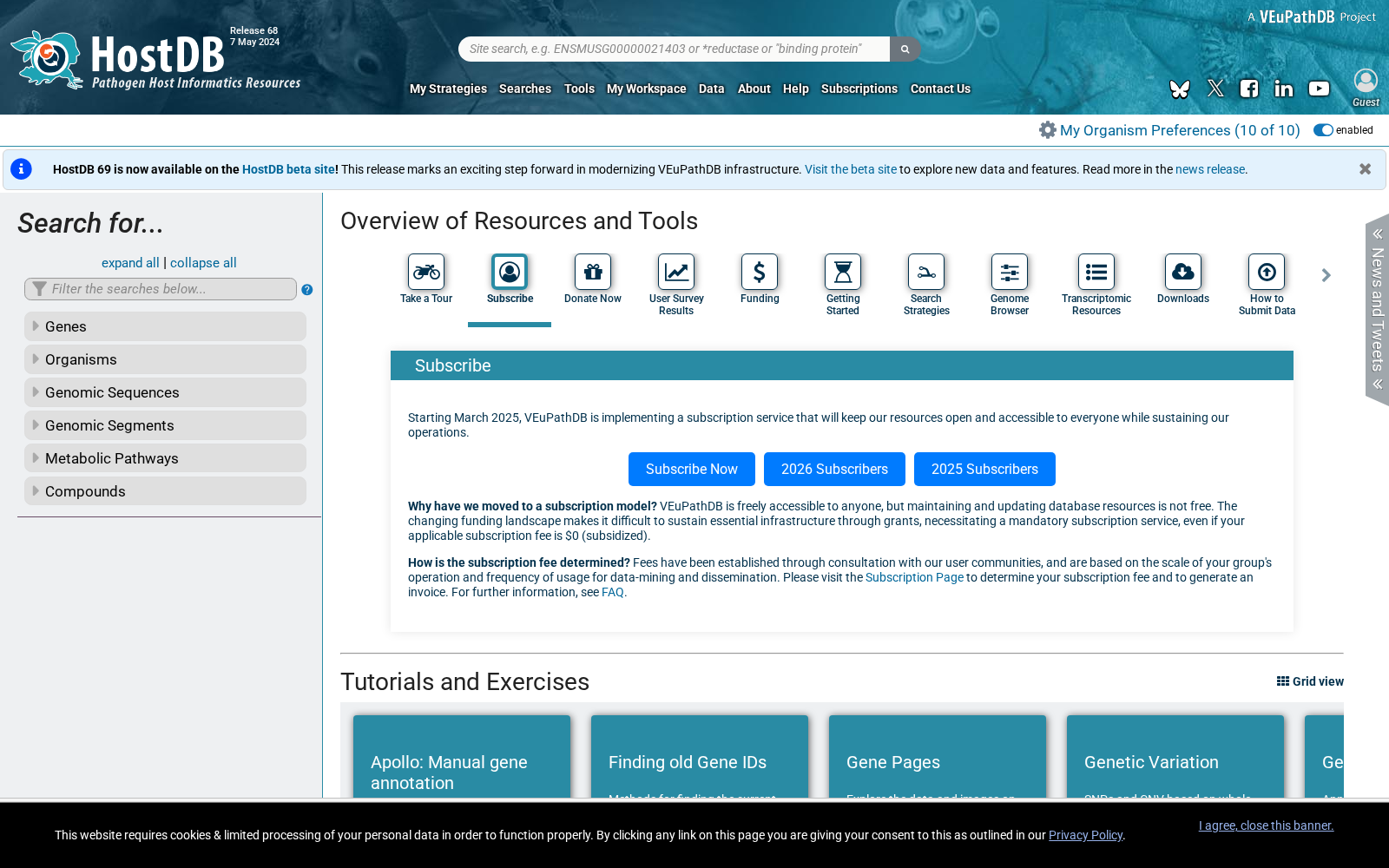Open the Search Strategies icon
Viewport: 1389px width, 868px height.
coord(926,272)
